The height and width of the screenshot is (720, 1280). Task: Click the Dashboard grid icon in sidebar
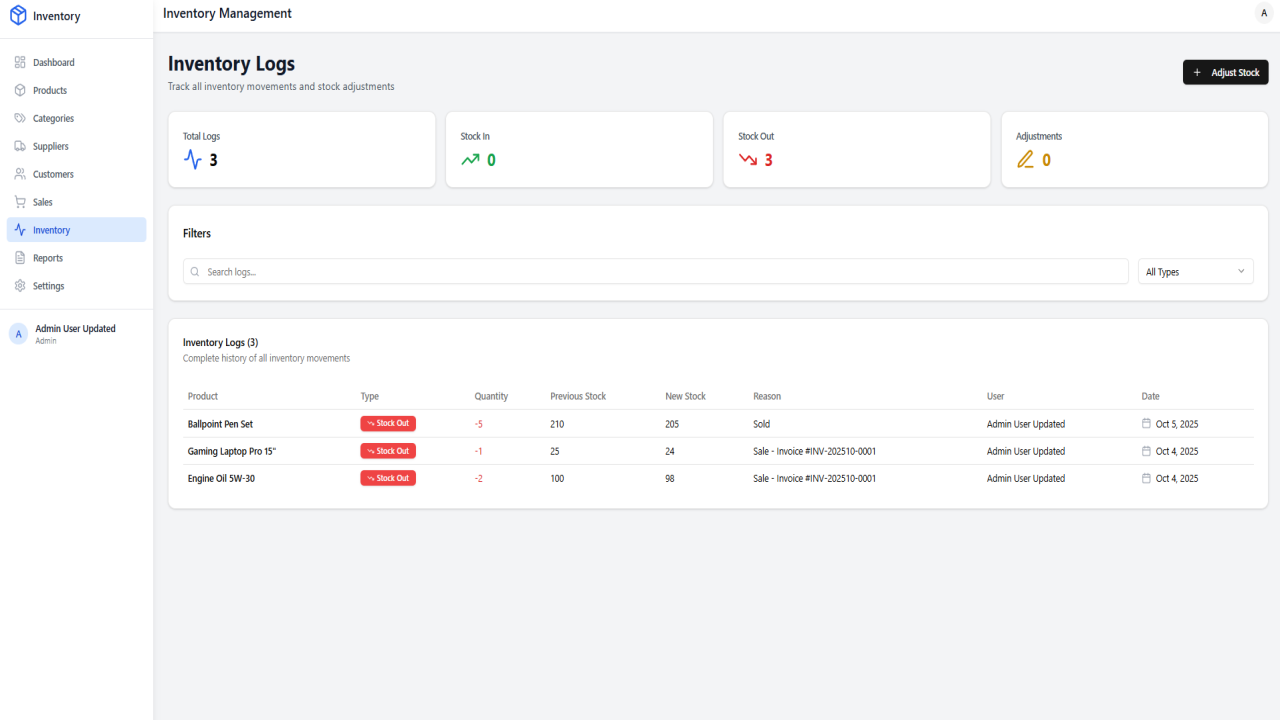pos(20,62)
